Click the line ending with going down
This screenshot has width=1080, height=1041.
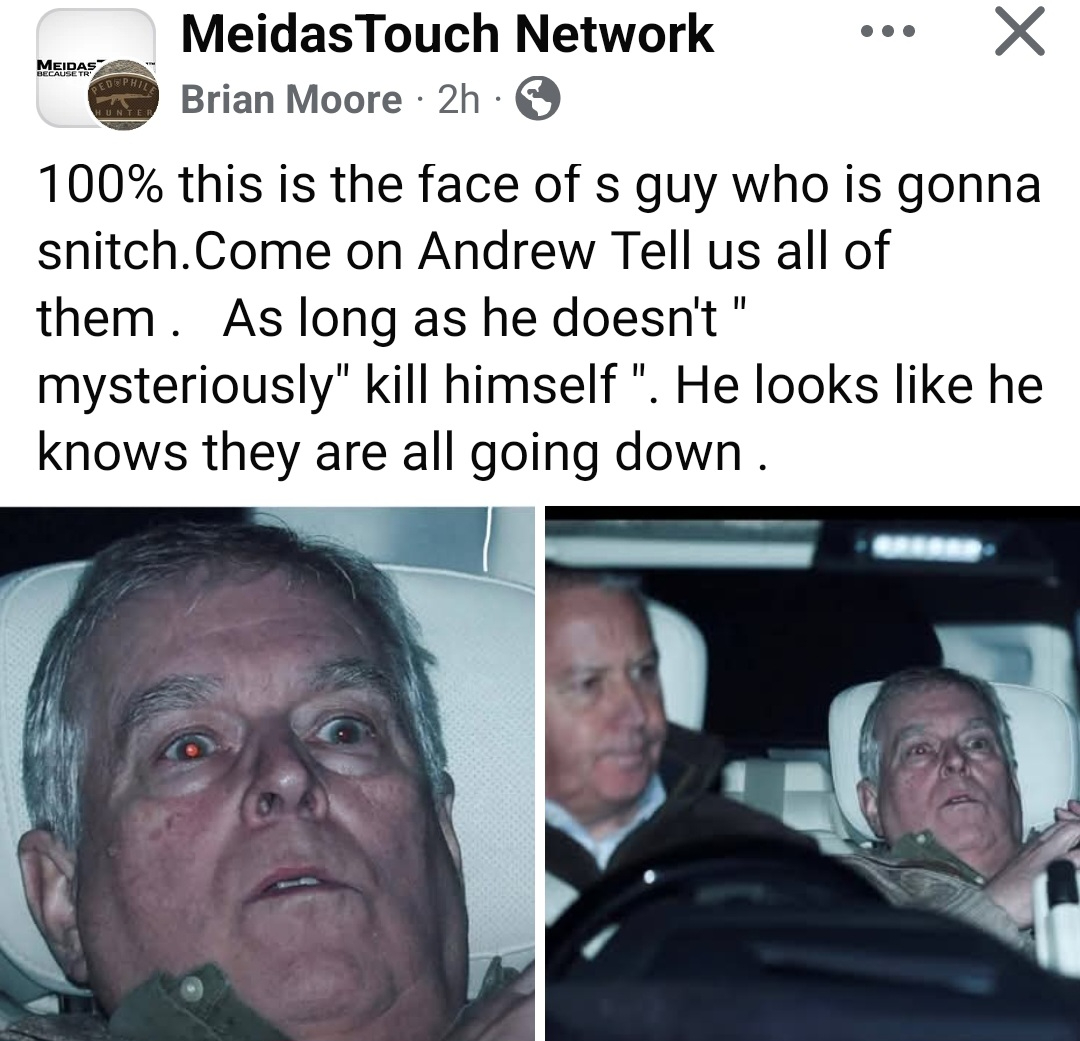[402, 452]
